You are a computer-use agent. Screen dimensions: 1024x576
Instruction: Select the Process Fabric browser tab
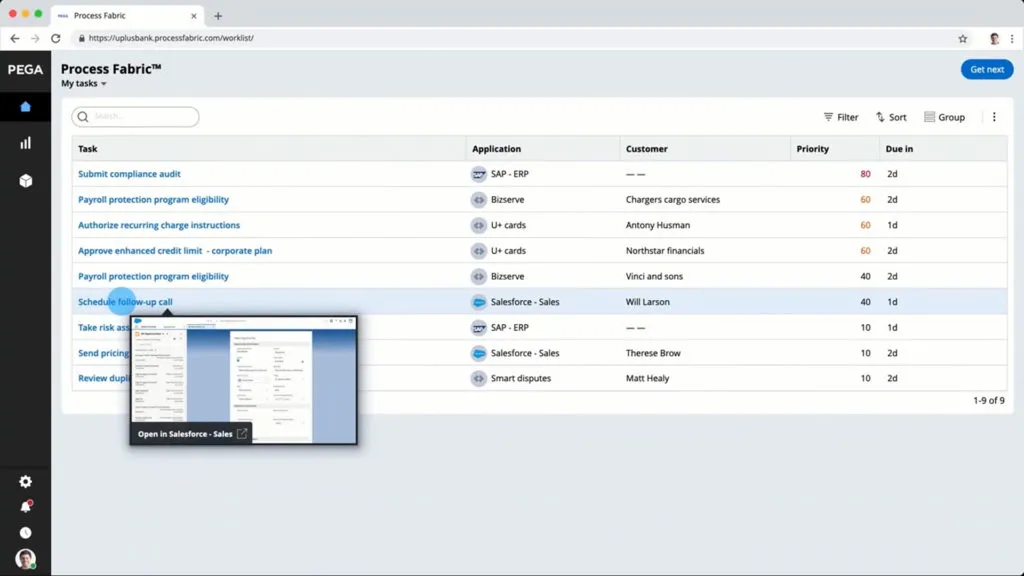coord(127,16)
